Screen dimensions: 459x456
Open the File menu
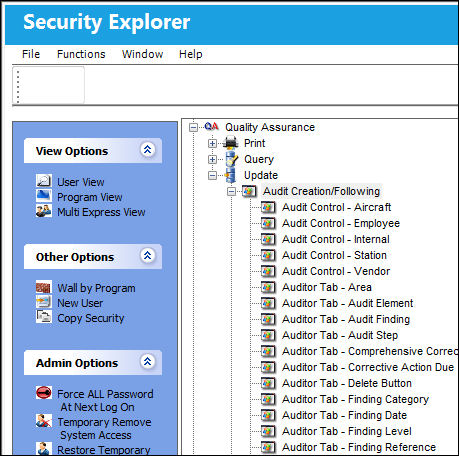(x=31, y=54)
